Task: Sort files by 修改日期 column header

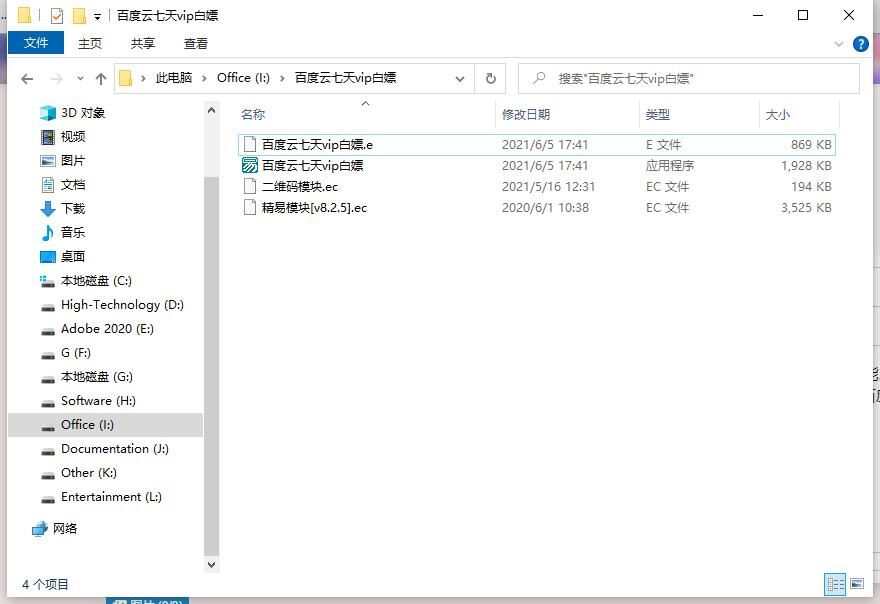Action: (x=526, y=115)
